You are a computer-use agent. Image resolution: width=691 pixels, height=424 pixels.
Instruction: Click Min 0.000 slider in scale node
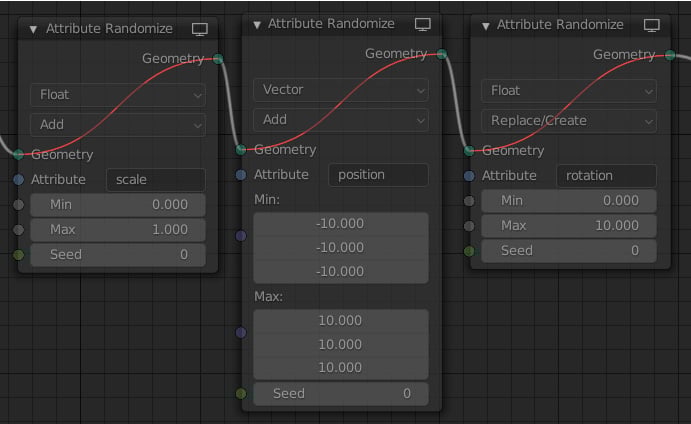[x=118, y=205]
